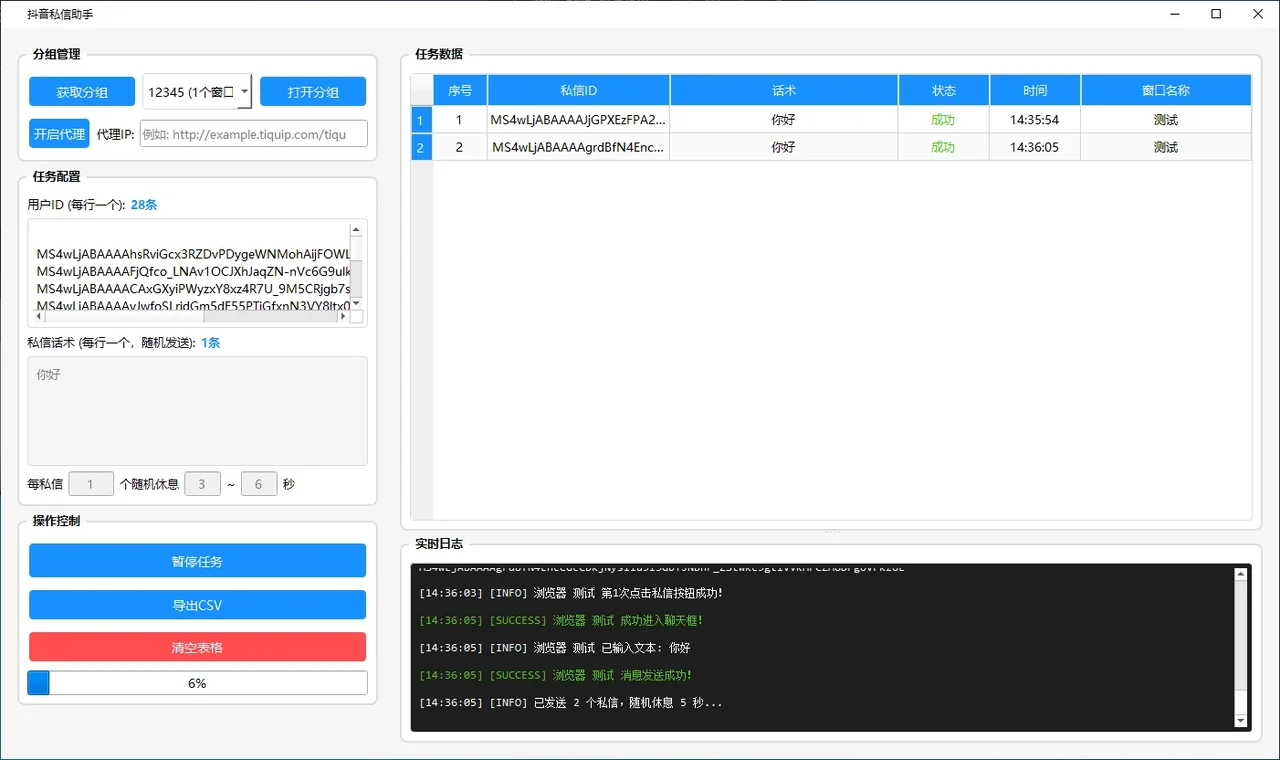Select user ID line starting MS4wLjABAAAAFjQfco
Image resolution: width=1280 pixels, height=760 pixels.
pyautogui.click(x=193, y=272)
